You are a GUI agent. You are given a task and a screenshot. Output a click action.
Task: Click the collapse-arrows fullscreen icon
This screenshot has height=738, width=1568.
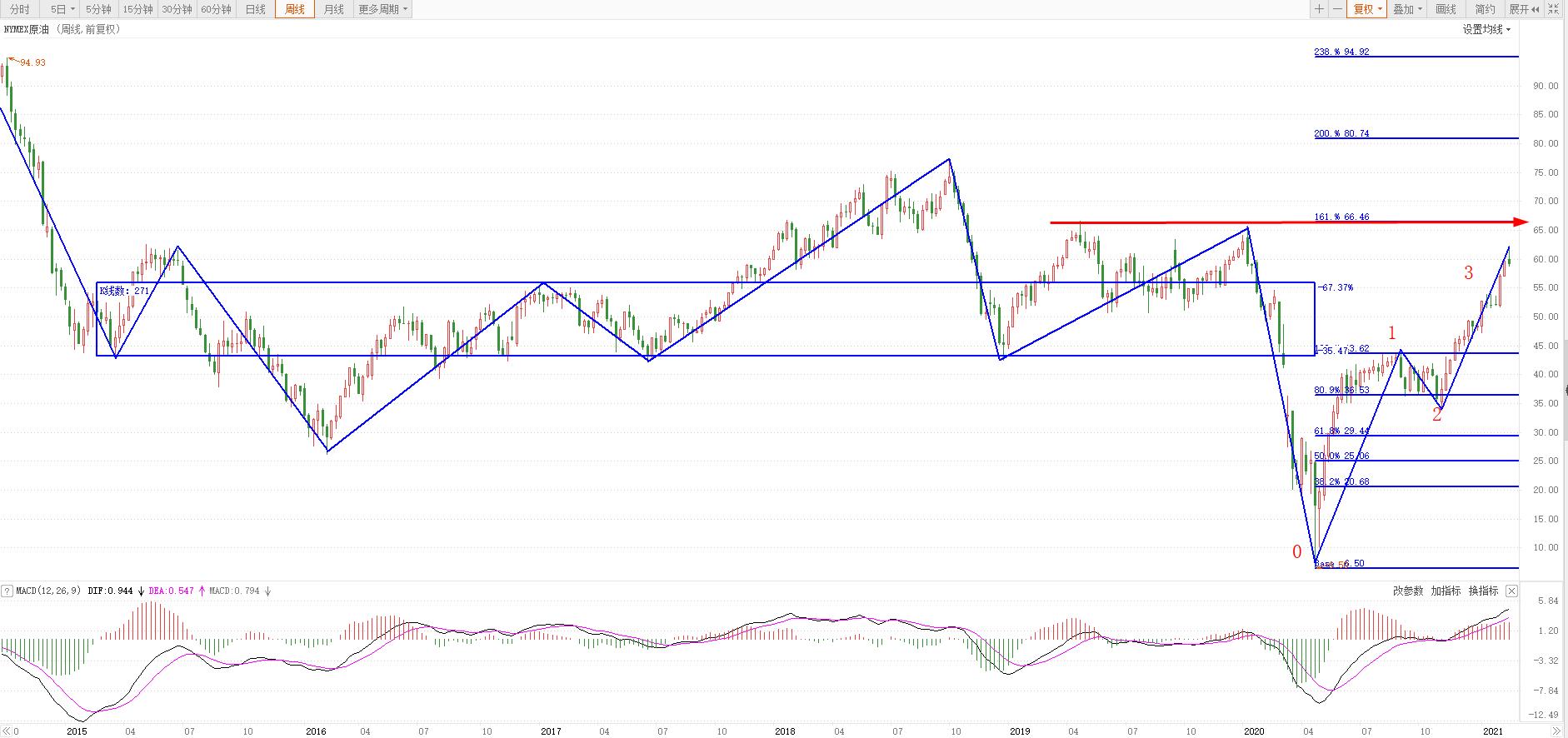pos(1555,9)
